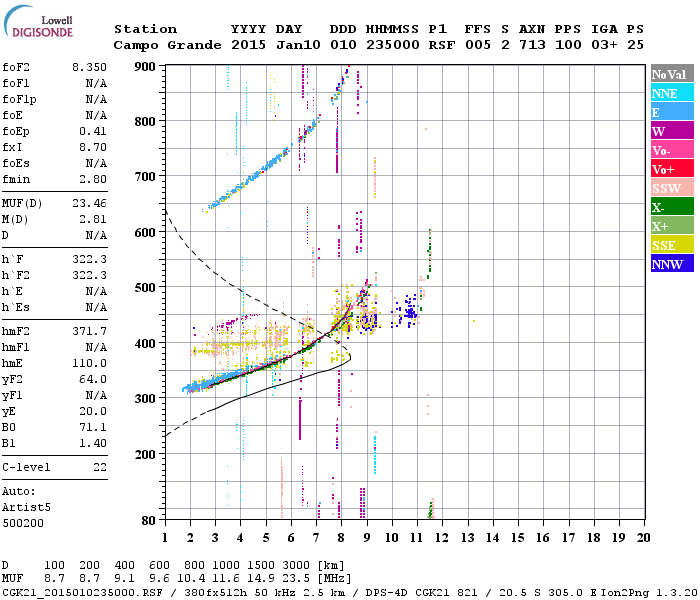The width and height of the screenshot is (700, 600).
Task: Click the 900 km height axis label
Action: click(145, 67)
